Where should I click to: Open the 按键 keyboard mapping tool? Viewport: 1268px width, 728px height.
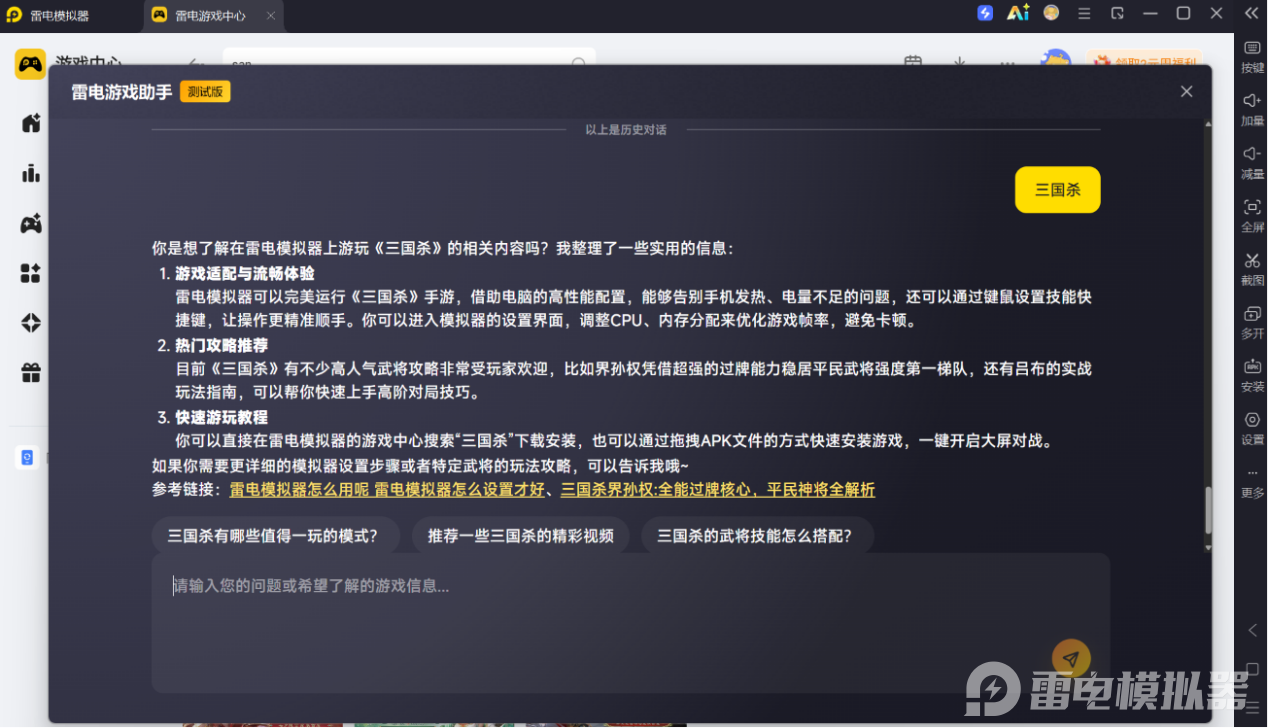pos(1252,57)
